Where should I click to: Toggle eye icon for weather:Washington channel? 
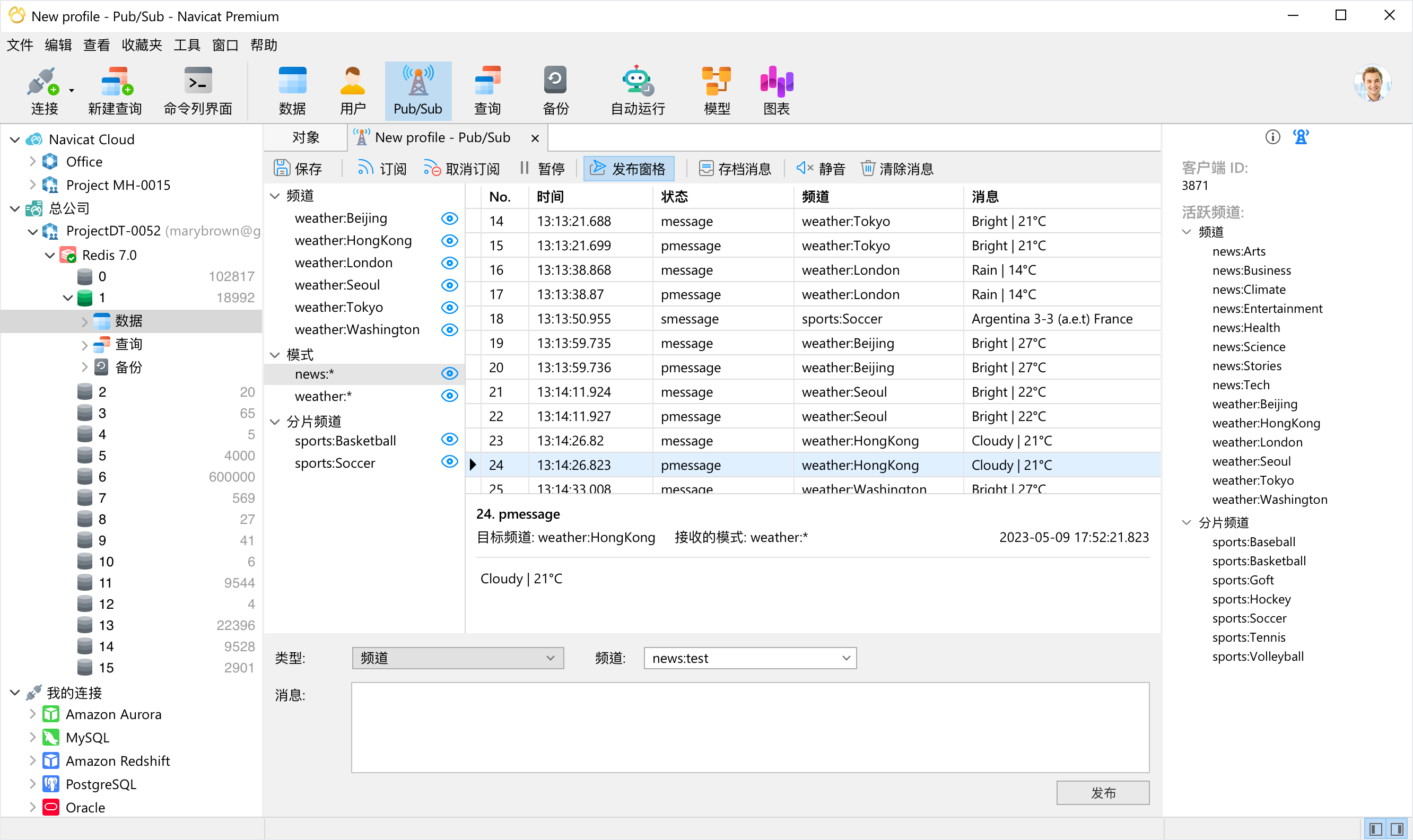coord(449,330)
